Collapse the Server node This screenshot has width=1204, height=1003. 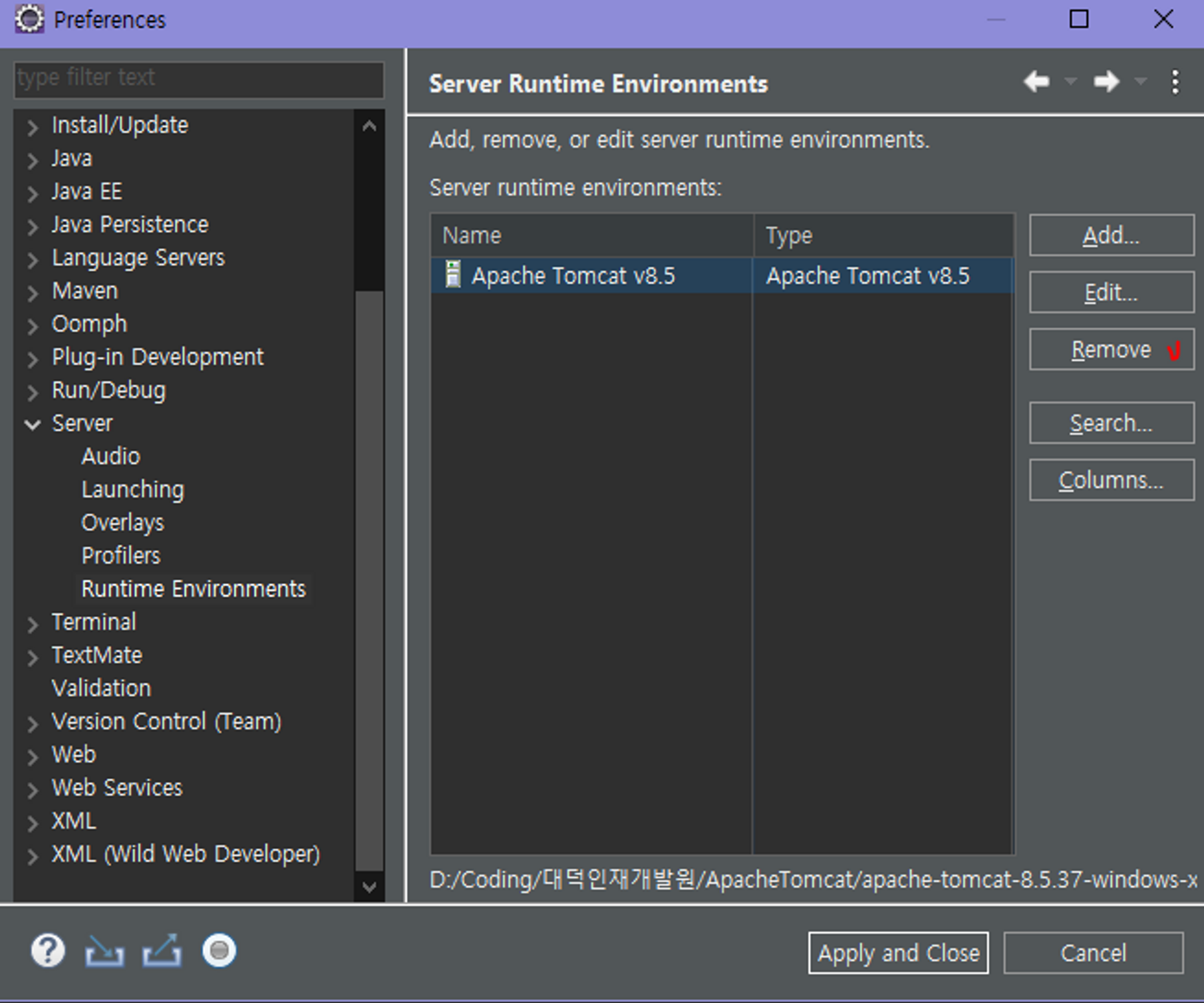click(33, 424)
